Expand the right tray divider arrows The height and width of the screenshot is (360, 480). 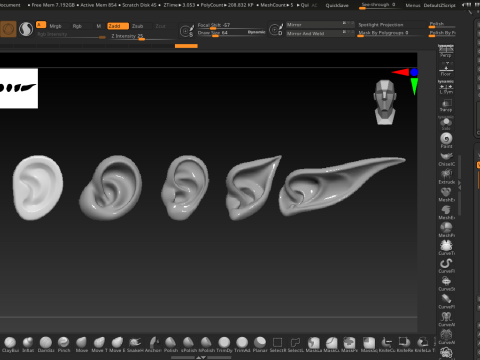(x=460, y=185)
